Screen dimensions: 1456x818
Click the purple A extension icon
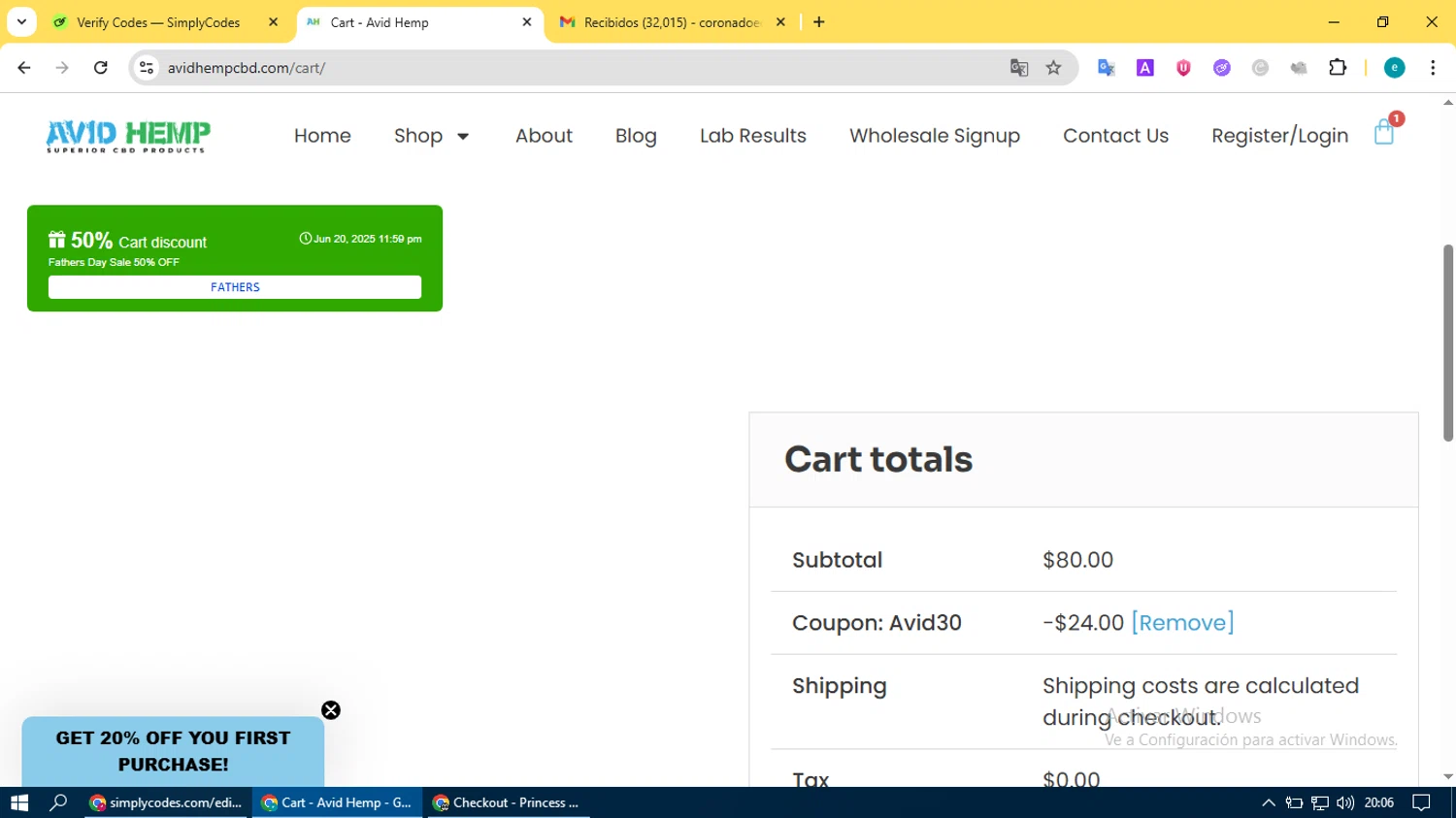click(1145, 68)
